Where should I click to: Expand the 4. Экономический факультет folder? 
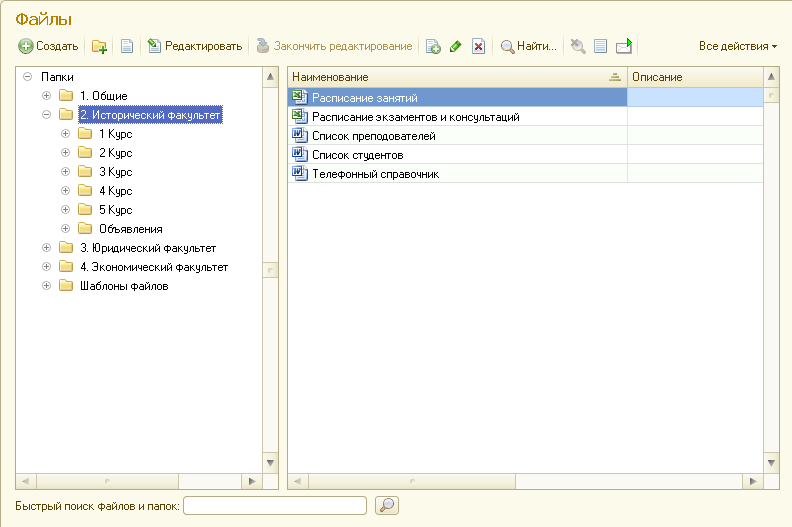(x=46, y=267)
